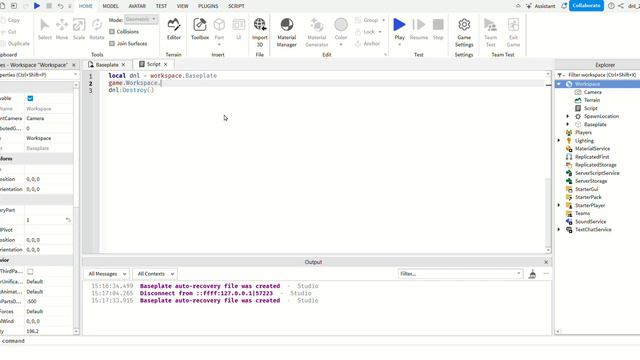Click the Color tool icon
Screen dimensions: 640x360
tap(341, 25)
